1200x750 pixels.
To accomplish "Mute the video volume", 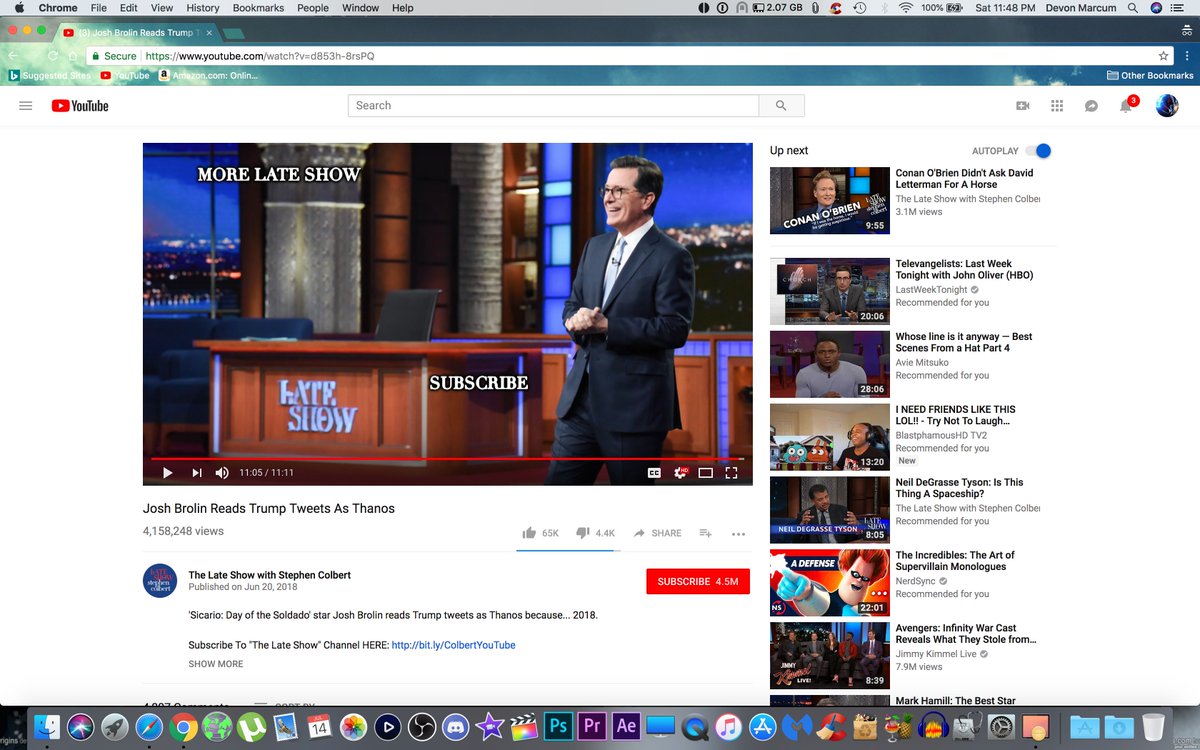I will pos(222,473).
